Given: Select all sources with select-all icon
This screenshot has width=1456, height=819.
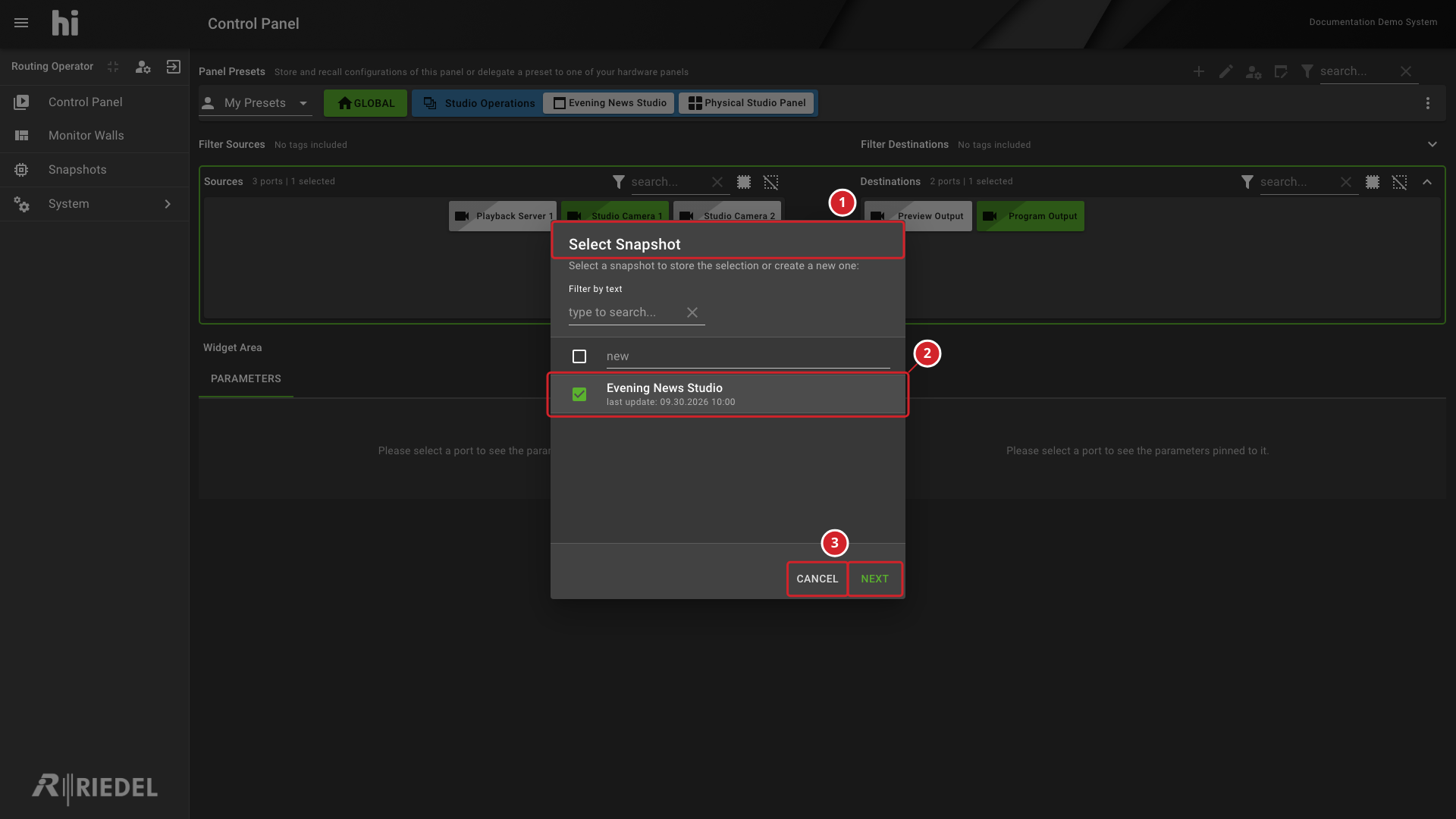Looking at the screenshot, I should 744,182.
